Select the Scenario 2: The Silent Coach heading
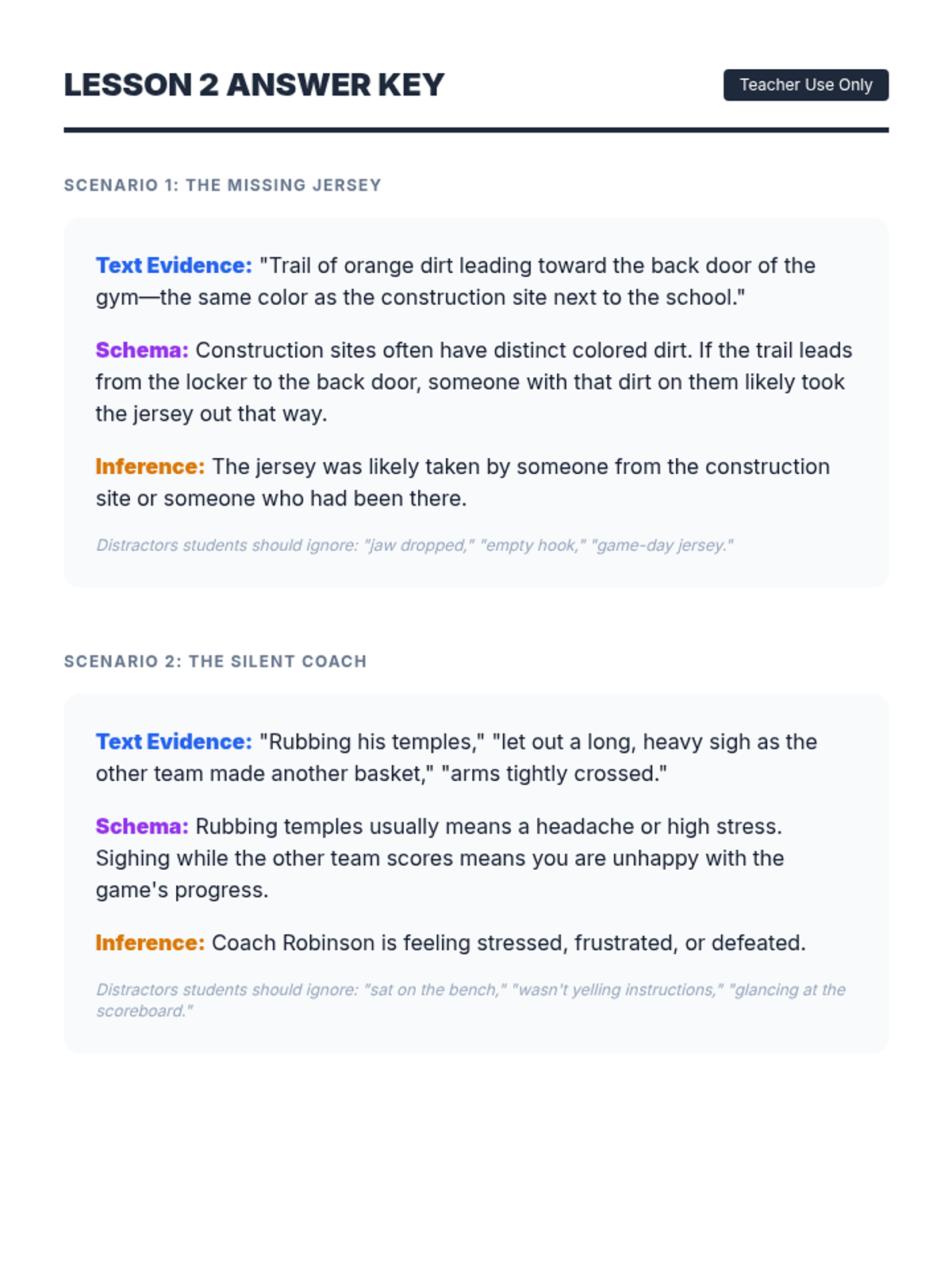Viewport: 952px width, 1270px height. tap(215, 661)
